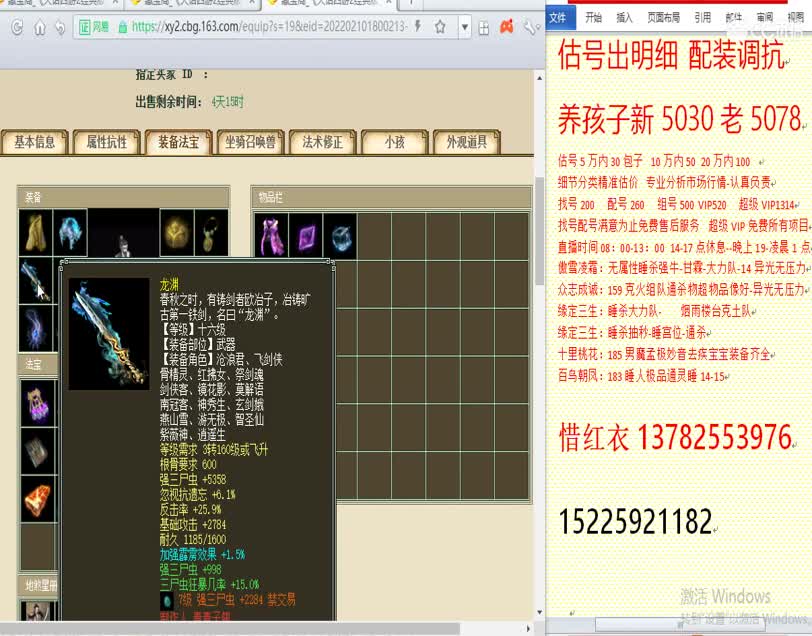This screenshot has height=636, width=812.
Task: Open the 基本信息 tab
Action: (x=35, y=142)
